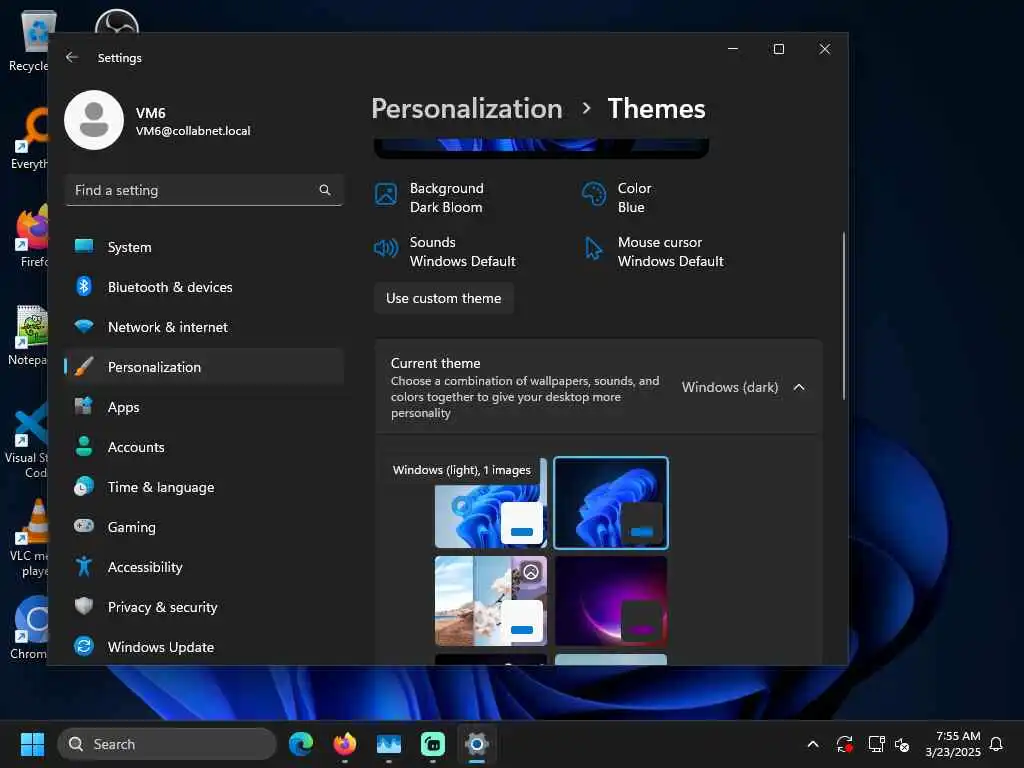Viewport: 1024px width, 768px height.
Task: Click the taskbar clock showing 7:55 AM
Action: click(x=952, y=744)
